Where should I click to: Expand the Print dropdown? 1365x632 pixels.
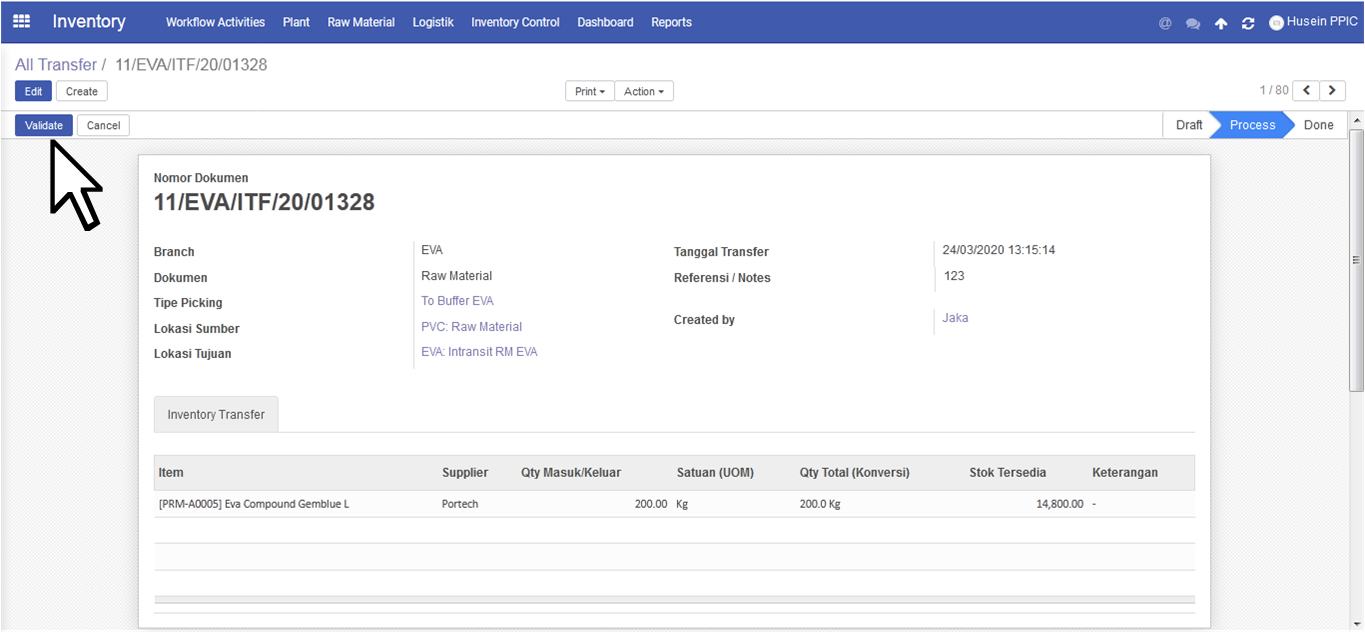click(x=590, y=91)
